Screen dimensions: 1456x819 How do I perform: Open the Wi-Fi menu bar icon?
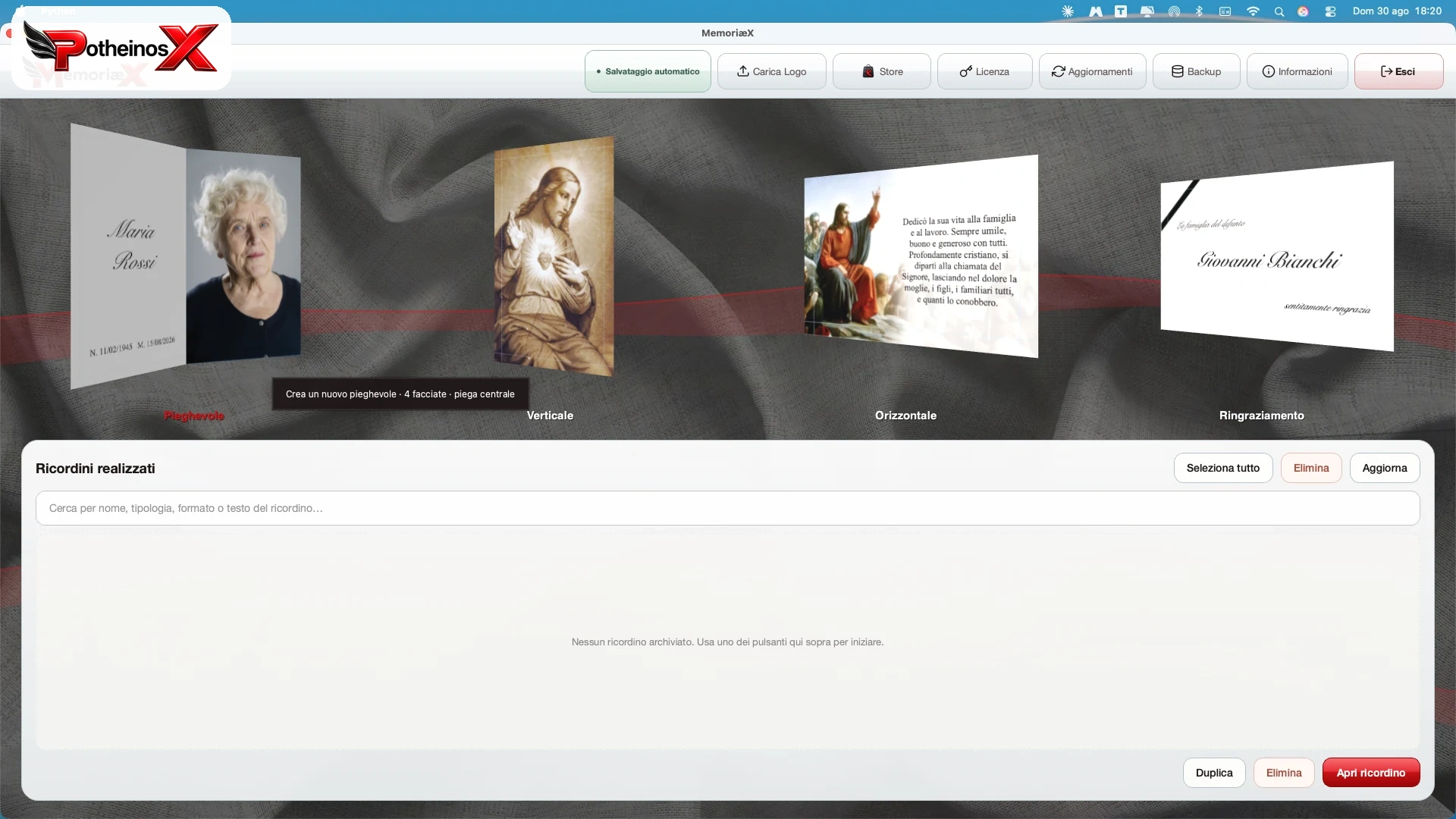[x=1253, y=11]
